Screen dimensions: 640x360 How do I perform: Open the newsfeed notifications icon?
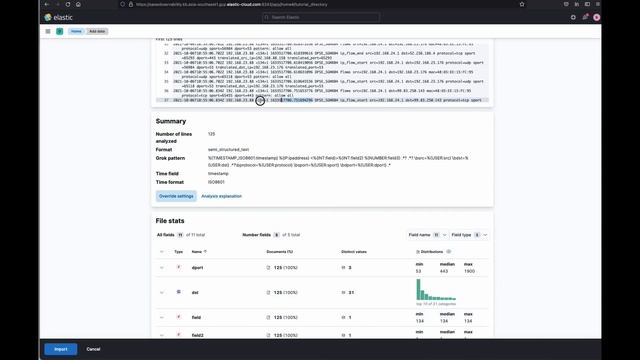(x=585, y=17)
